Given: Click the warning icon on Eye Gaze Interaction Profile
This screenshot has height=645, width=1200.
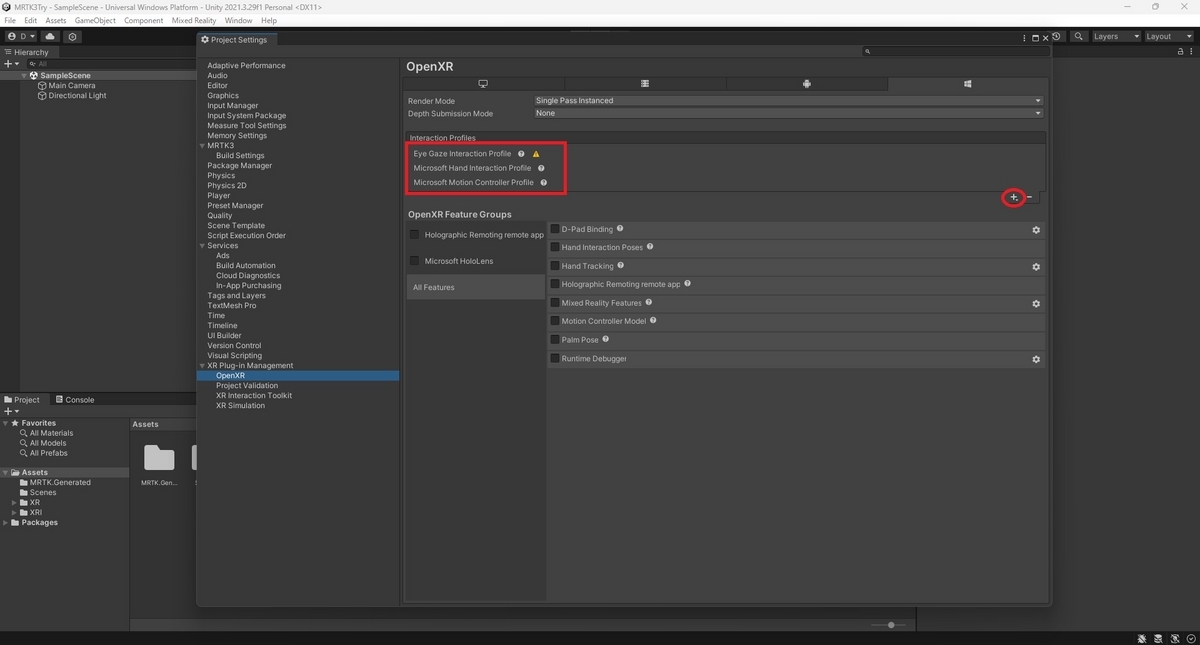Looking at the screenshot, I should point(536,154).
